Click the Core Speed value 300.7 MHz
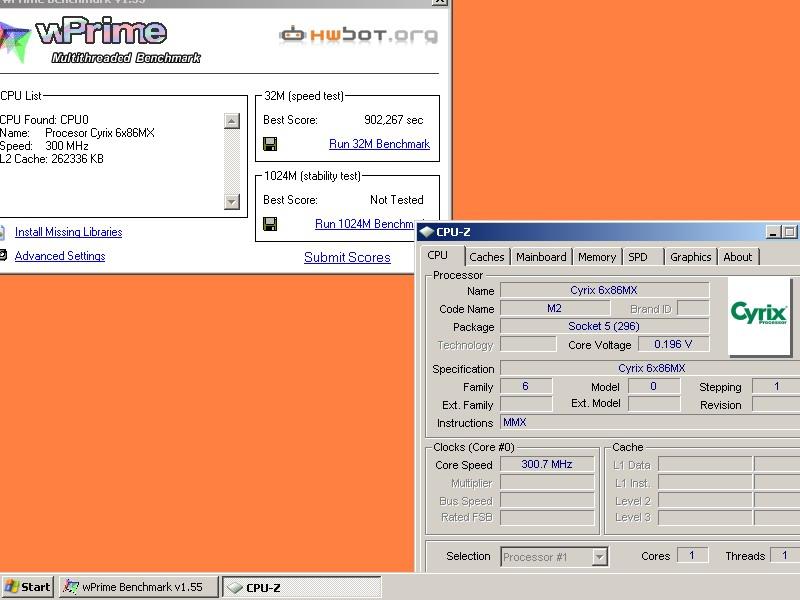Screen dimensions: 800x600 547,464
